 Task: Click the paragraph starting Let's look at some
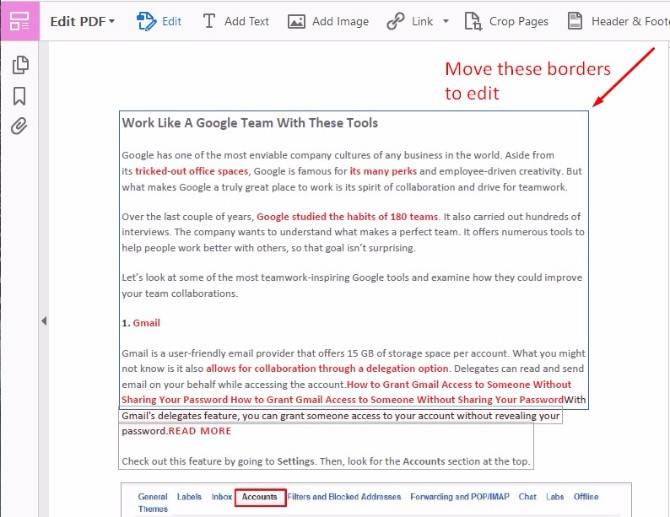(352, 285)
